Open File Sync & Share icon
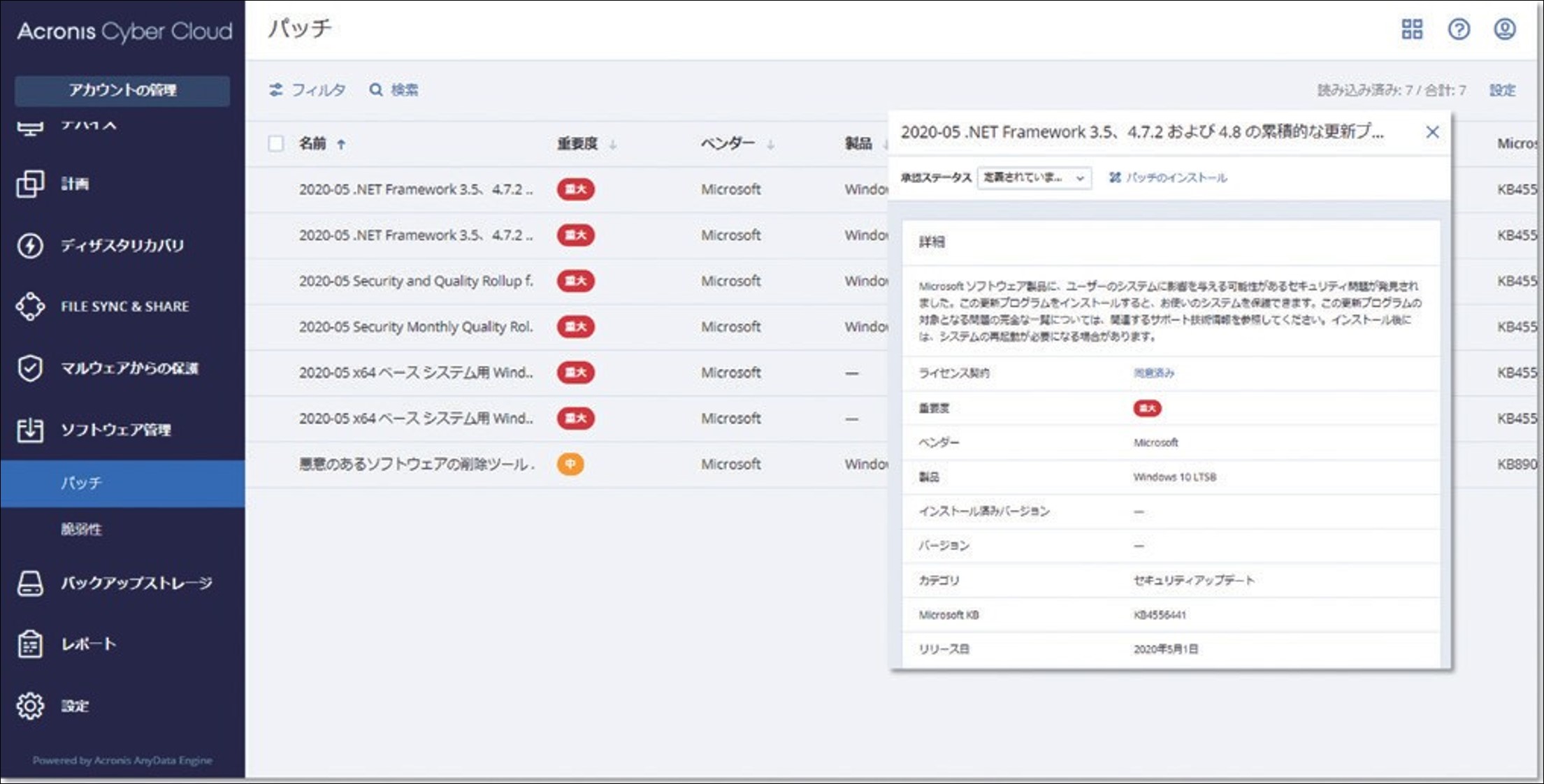Viewport: 1544px width, 784px height. tap(30, 306)
